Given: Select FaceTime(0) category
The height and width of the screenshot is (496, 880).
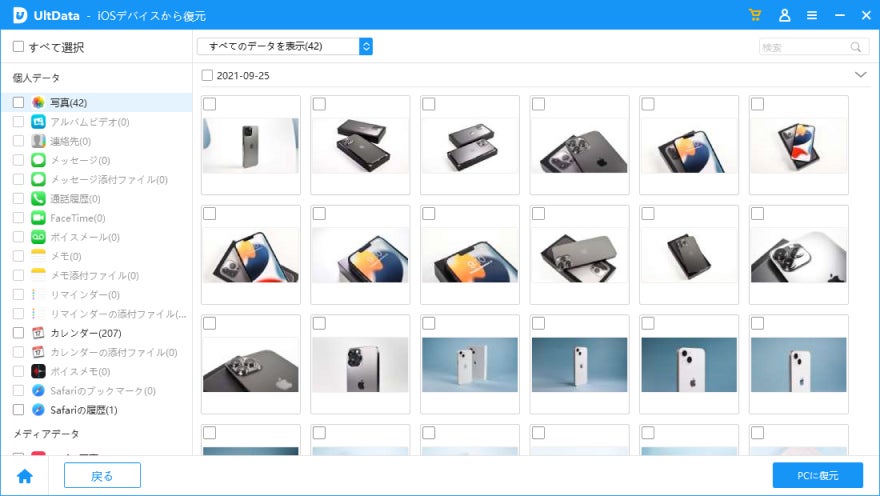Looking at the screenshot, I should click(77, 218).
